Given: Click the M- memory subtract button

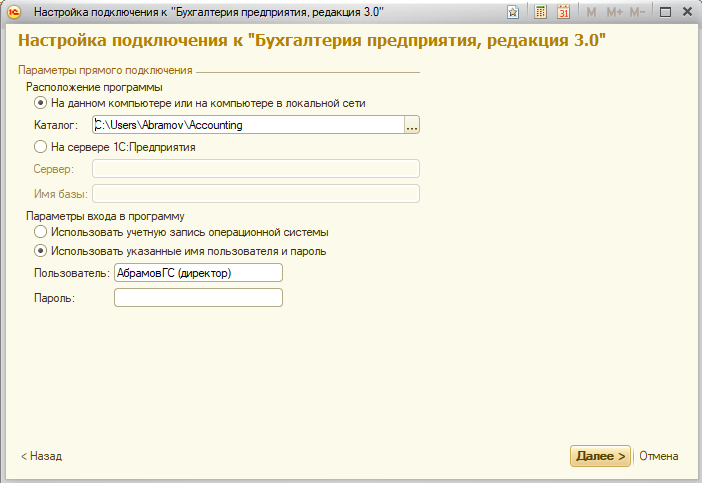Looking at the screenshot, I should pyautogui.click(x=637, y=12).
